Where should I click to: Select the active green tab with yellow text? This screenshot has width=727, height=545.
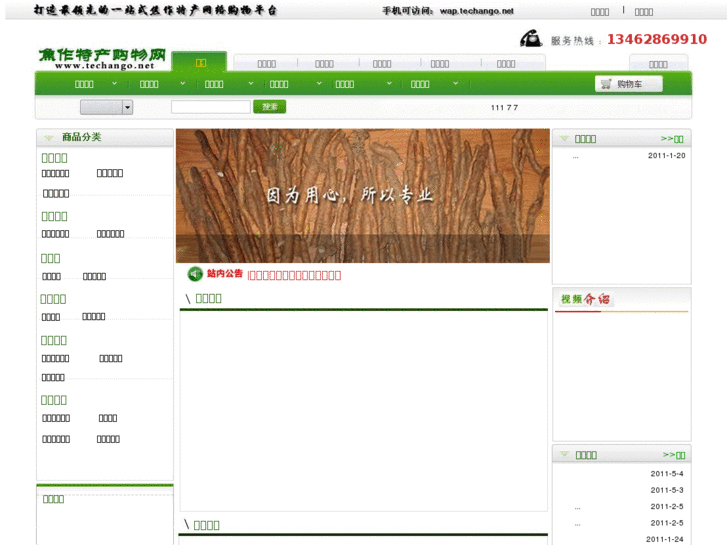click(199, 62)
